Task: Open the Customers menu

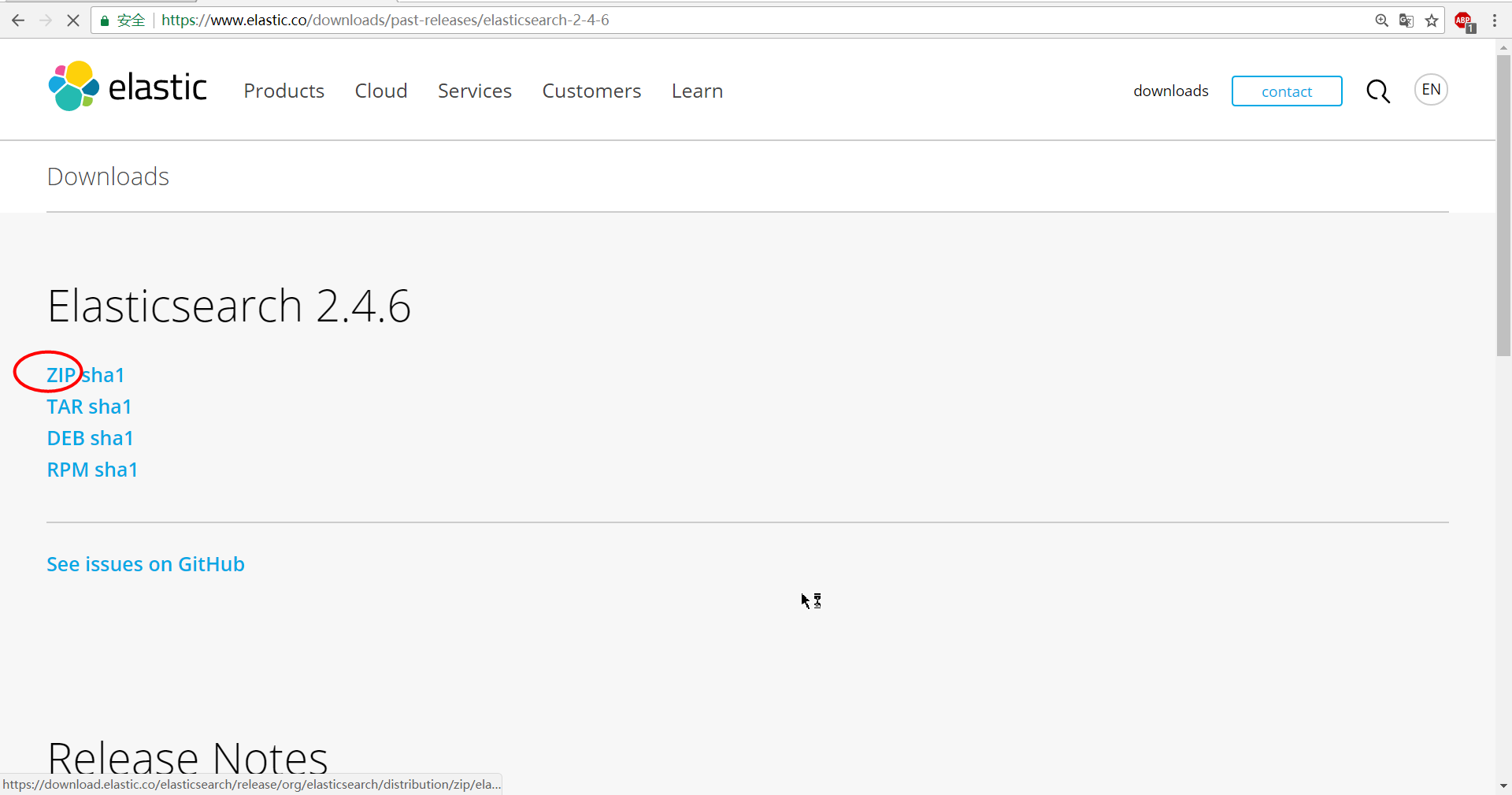Action: coord(591,91)
